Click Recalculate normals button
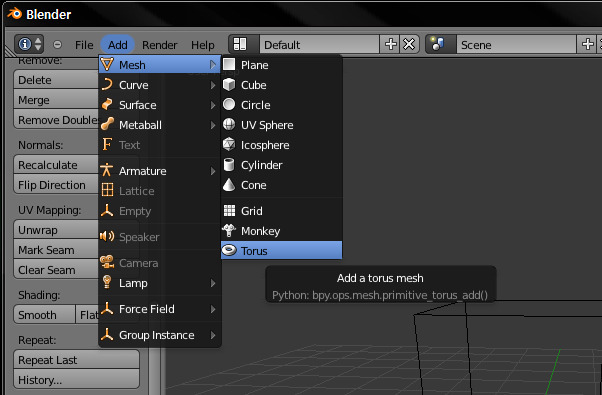The width and height of the screenshot is (602, 395). 56,165
